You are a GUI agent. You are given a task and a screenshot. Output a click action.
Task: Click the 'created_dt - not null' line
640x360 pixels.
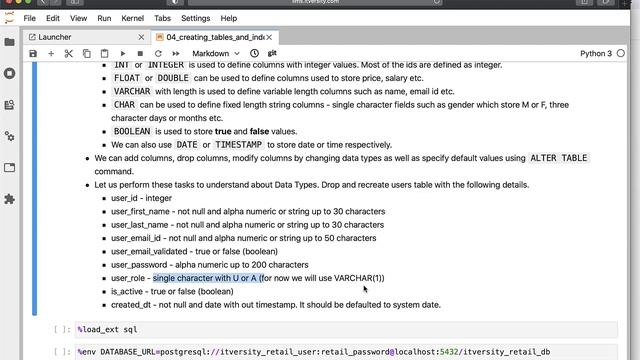[276, 305]
